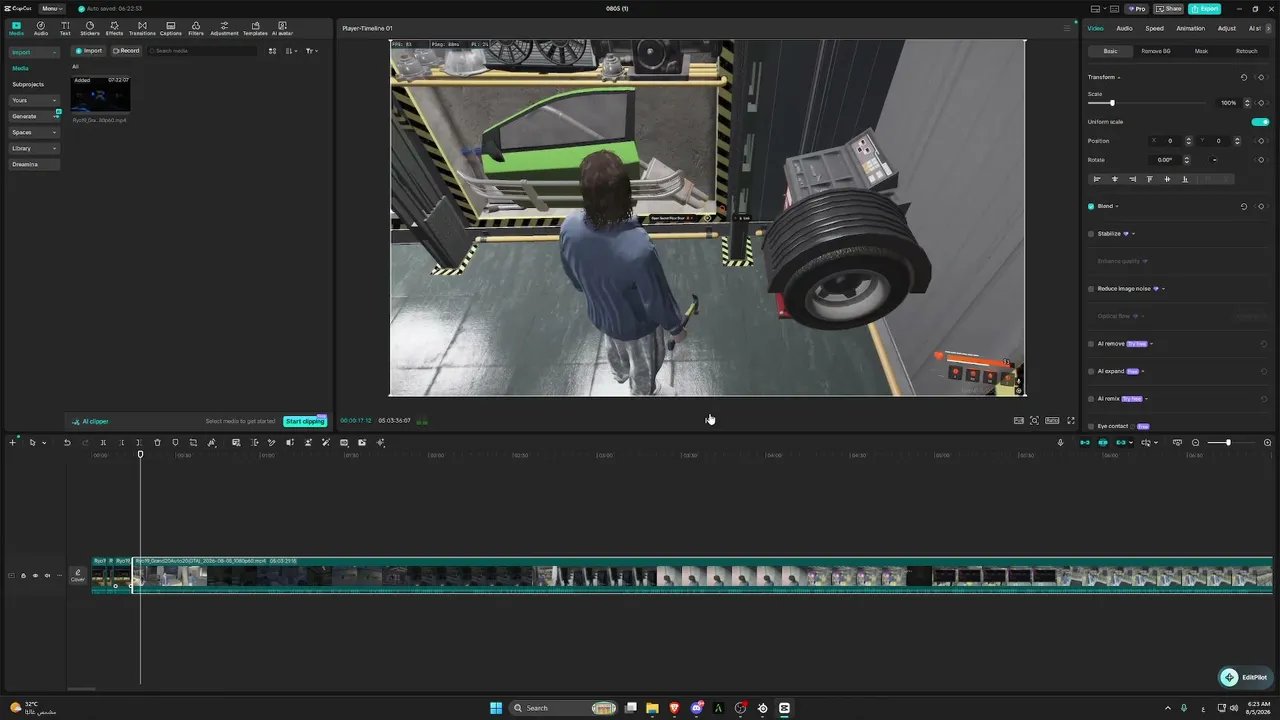
Task: Open the media sort dropdown
Action: 291,51
